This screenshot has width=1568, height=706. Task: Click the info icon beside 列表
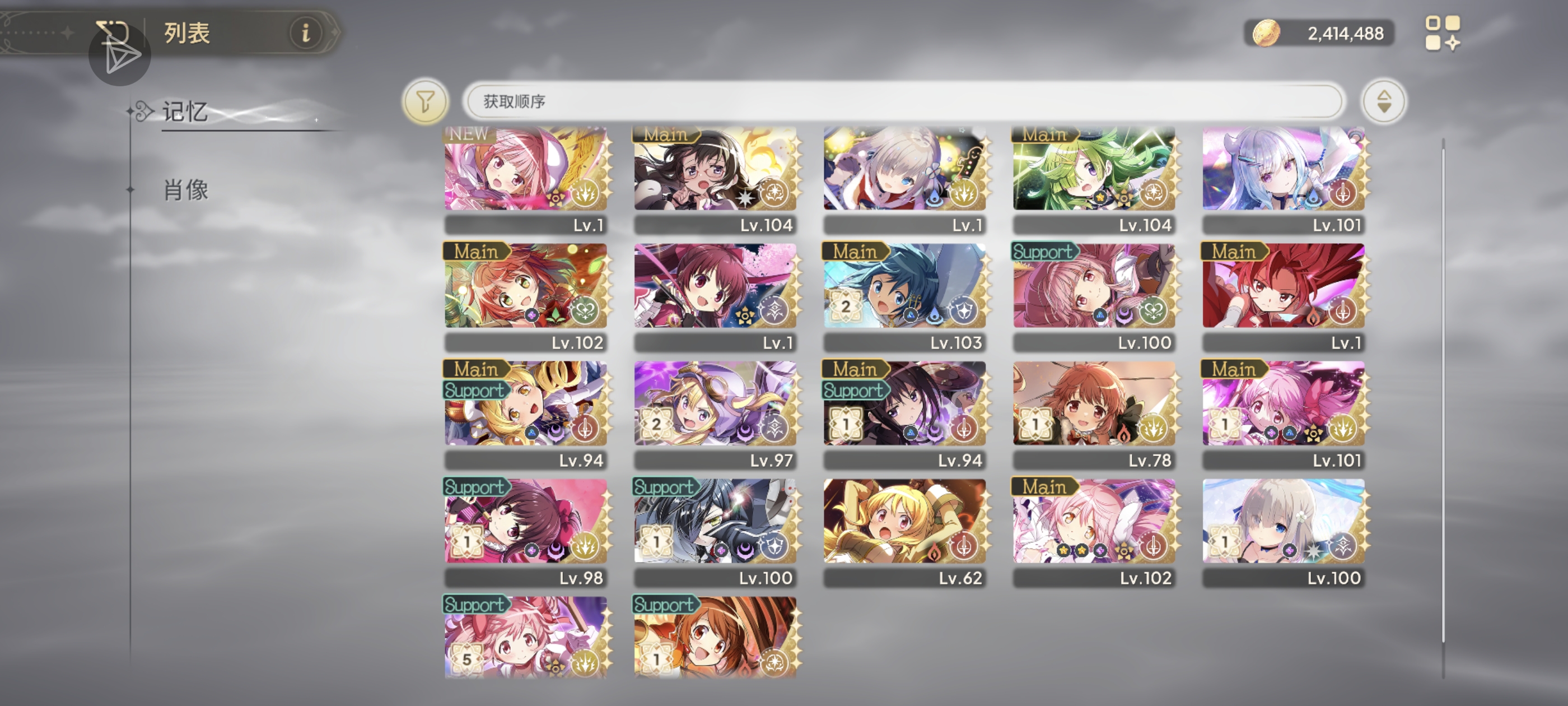(306, 32)
